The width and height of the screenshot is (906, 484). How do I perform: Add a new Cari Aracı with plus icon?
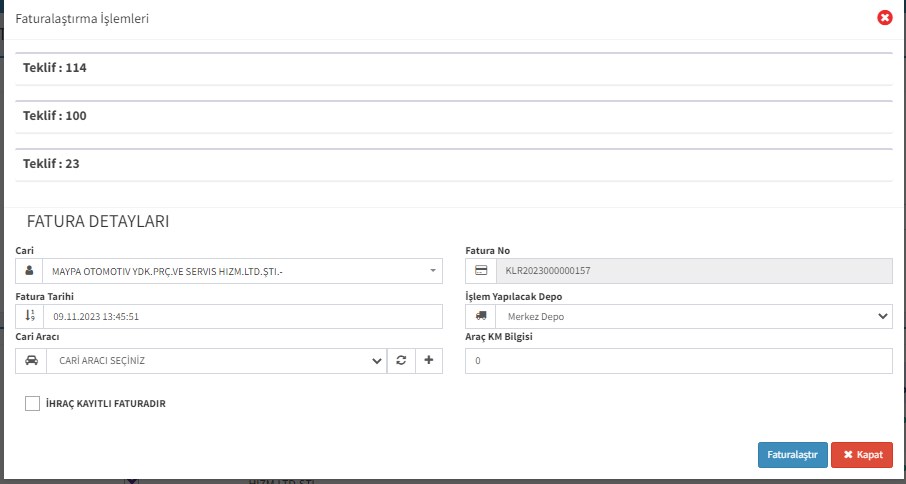click(429, 361)
